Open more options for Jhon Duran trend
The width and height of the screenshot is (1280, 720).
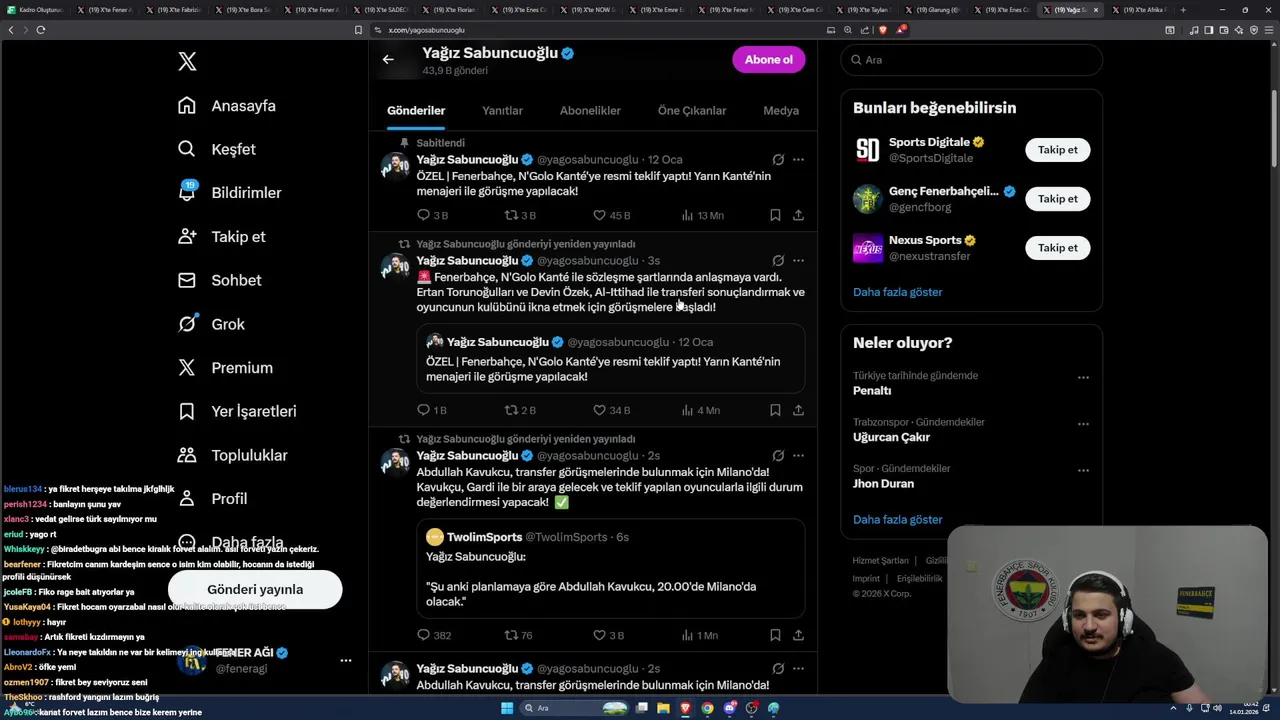(x=1083, y=471)
